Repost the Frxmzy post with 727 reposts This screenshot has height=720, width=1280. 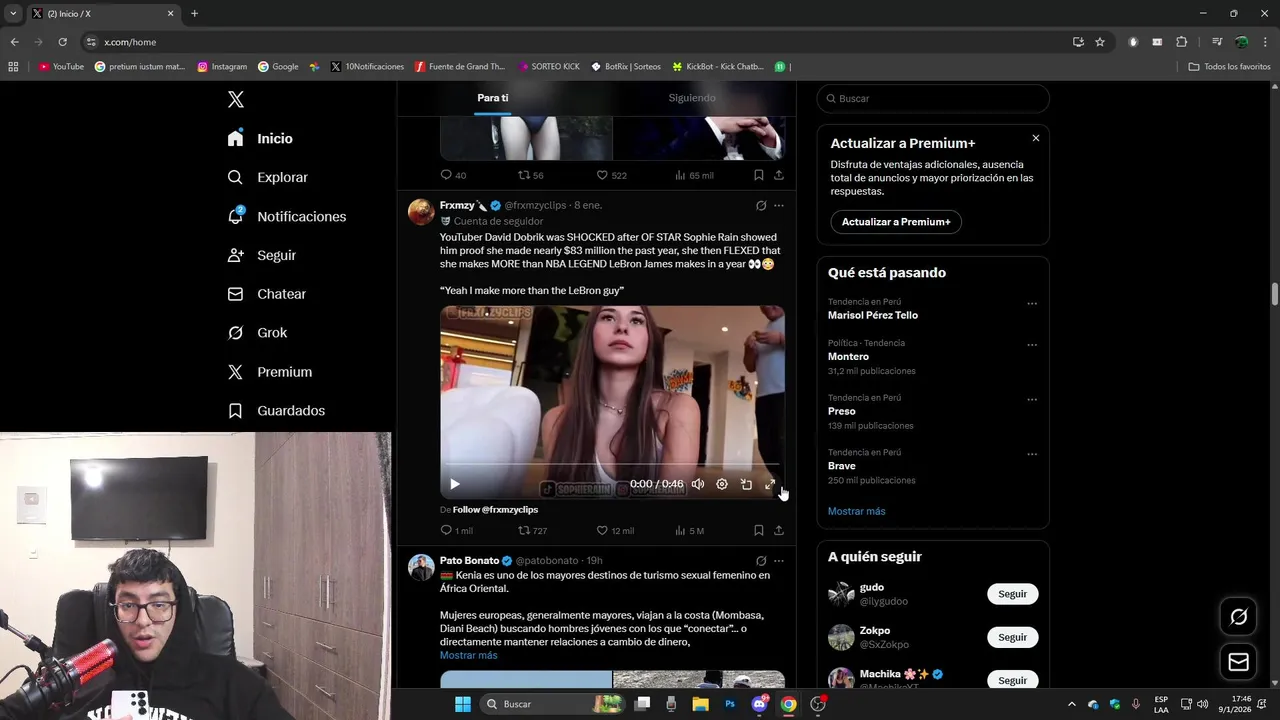532,531
